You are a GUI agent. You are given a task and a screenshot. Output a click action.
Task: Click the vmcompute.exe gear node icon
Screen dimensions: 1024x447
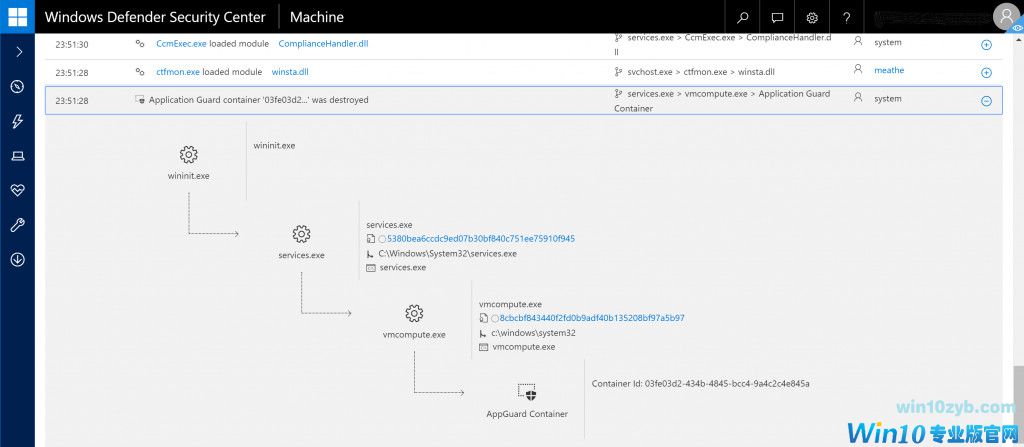414,314
